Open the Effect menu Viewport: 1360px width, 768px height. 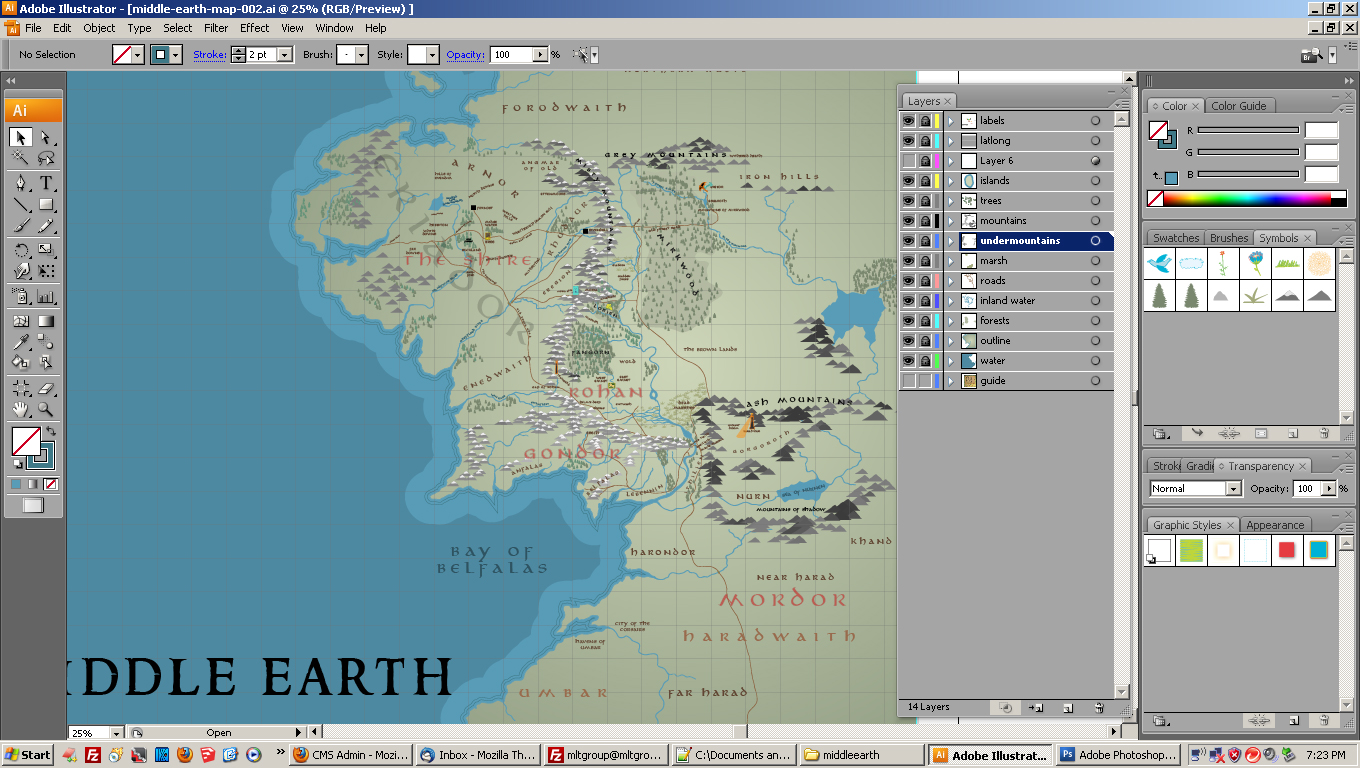coord(255,28)
